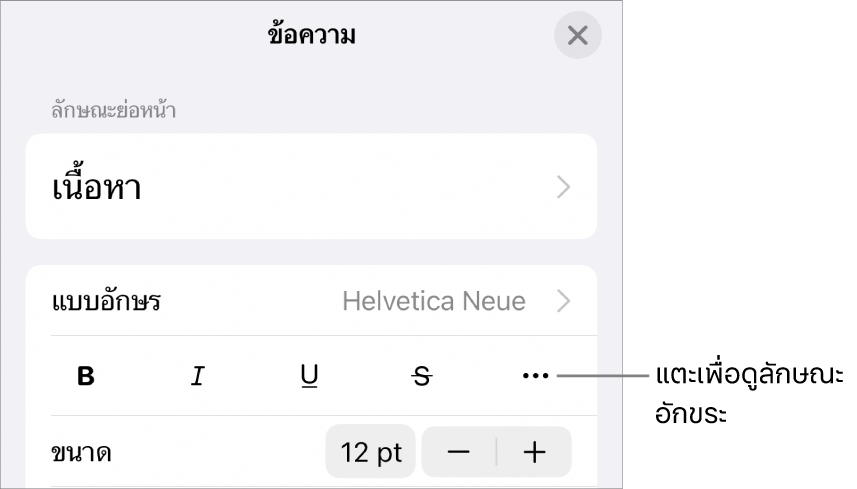
Task: Open more character styles via three dots
Action: click(x=535, y=376)
